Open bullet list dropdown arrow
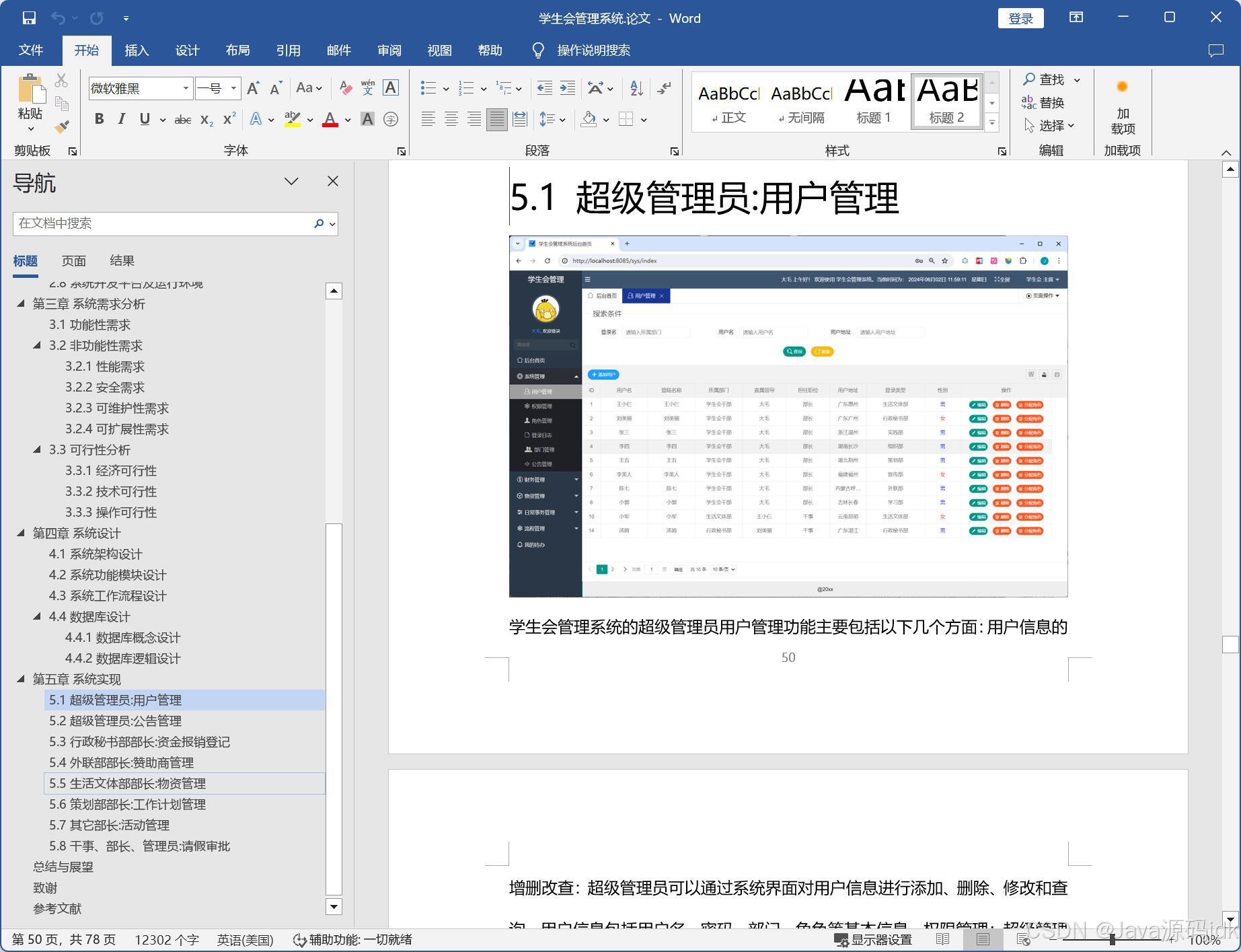 [x=446, y=88]
